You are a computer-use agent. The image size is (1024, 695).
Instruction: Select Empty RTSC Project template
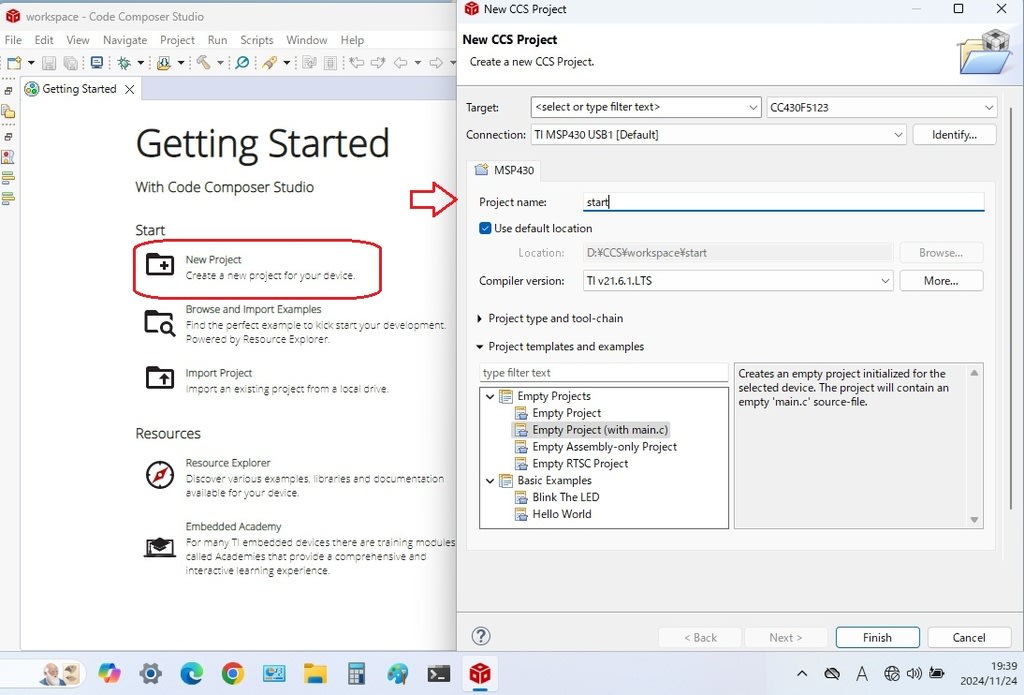[x=579, y=464]
